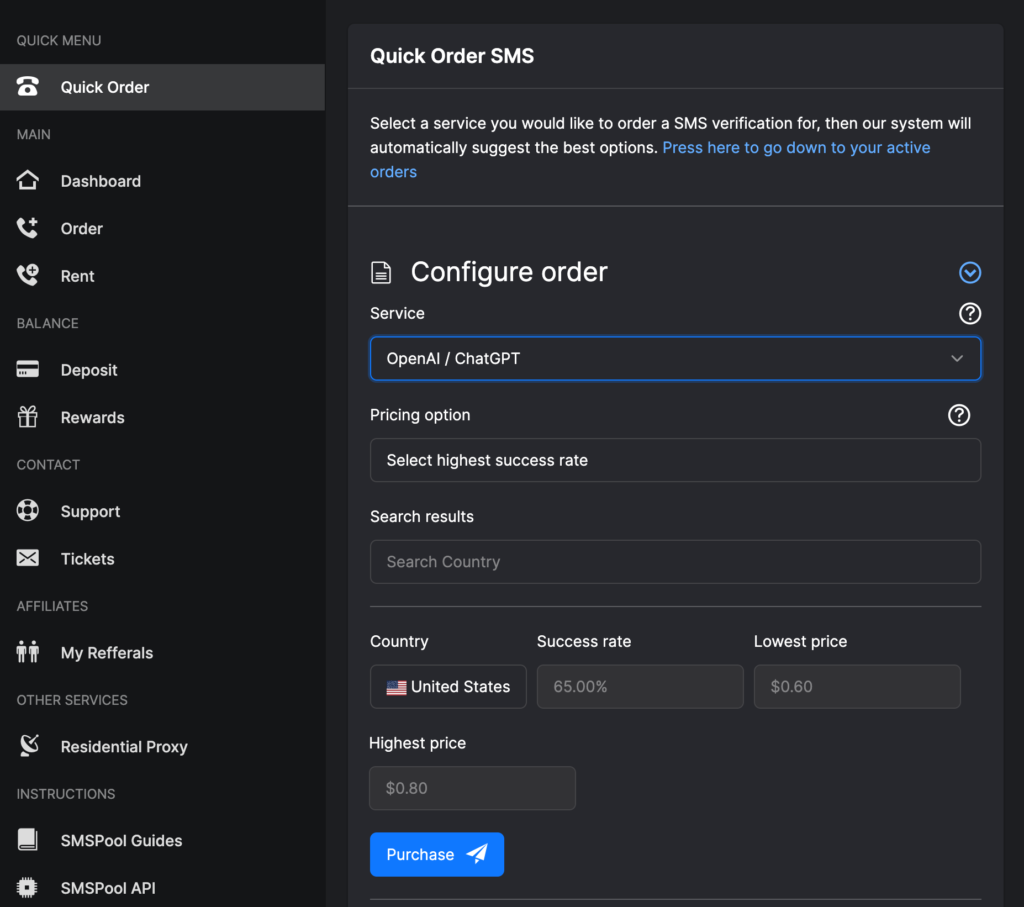Click the Residential Proxy satellite dish icon
The width and height of the screenshot is (1024, 907).
(x=29, y=746)
